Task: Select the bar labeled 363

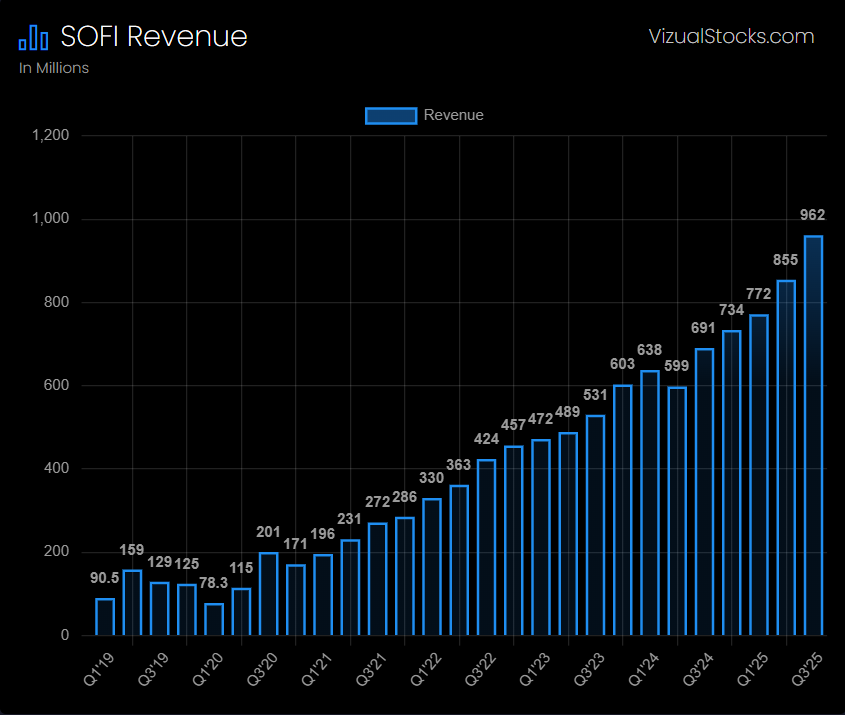Action: point(459,560)
